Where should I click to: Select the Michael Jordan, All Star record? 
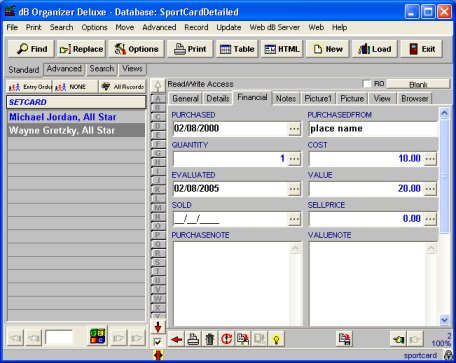(x=76, y=117)
